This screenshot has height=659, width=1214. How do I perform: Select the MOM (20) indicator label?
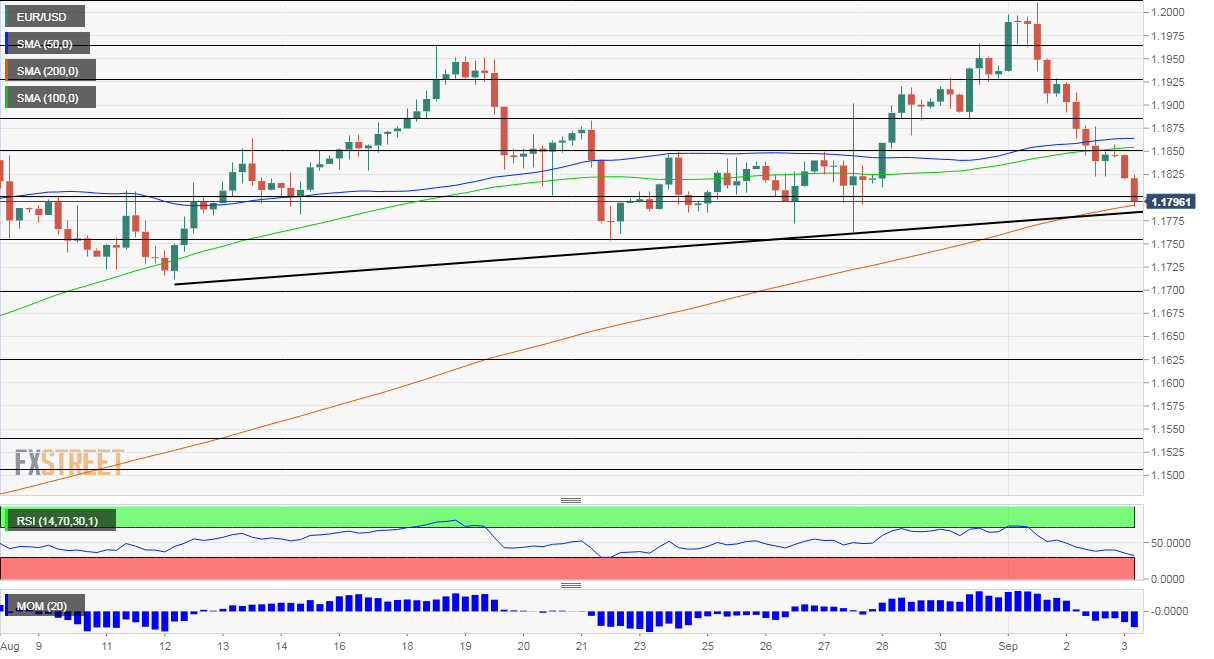coord(44,606)
